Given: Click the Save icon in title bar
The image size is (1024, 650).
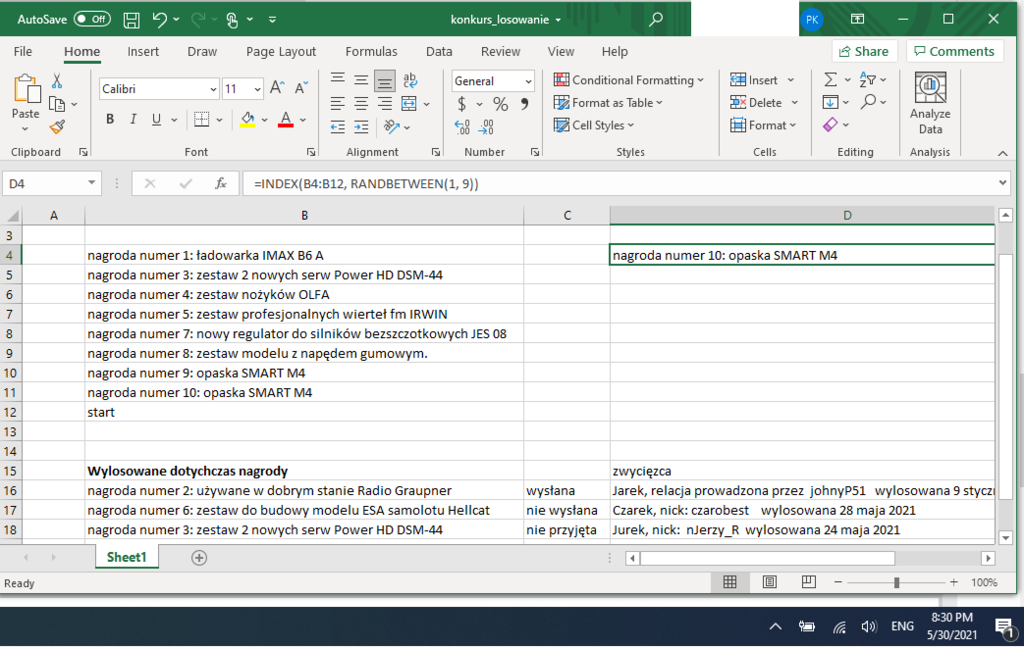Looking at the screenshot, I should coord(131,19).
